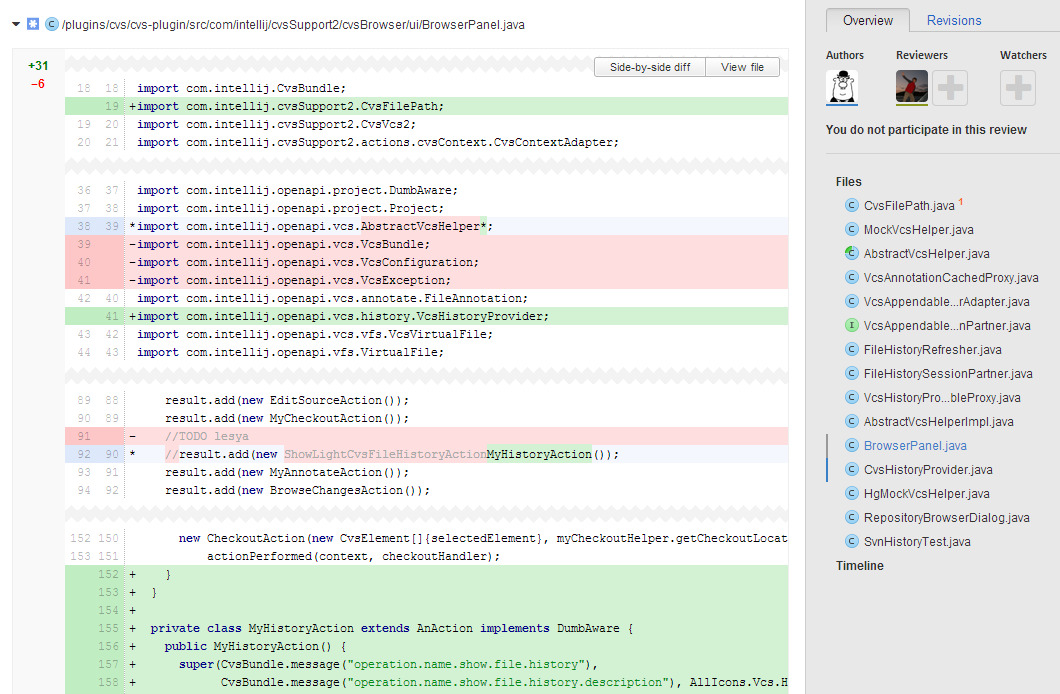Add a watcher with the plus icon
This screenshot has width=1060, height=694.
[1017, 88]
